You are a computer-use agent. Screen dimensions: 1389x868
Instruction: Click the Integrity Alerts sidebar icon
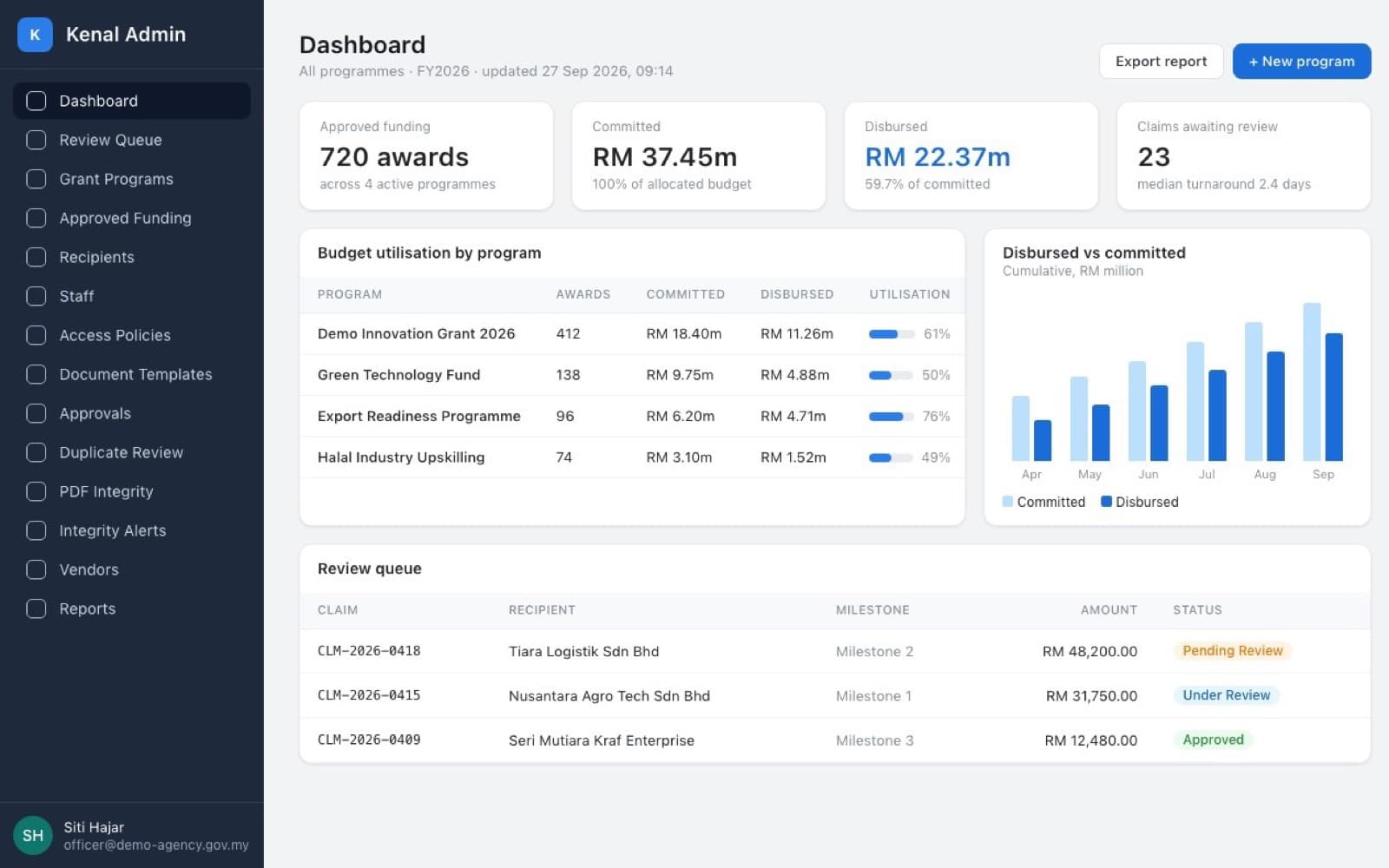tap(36, 530)
